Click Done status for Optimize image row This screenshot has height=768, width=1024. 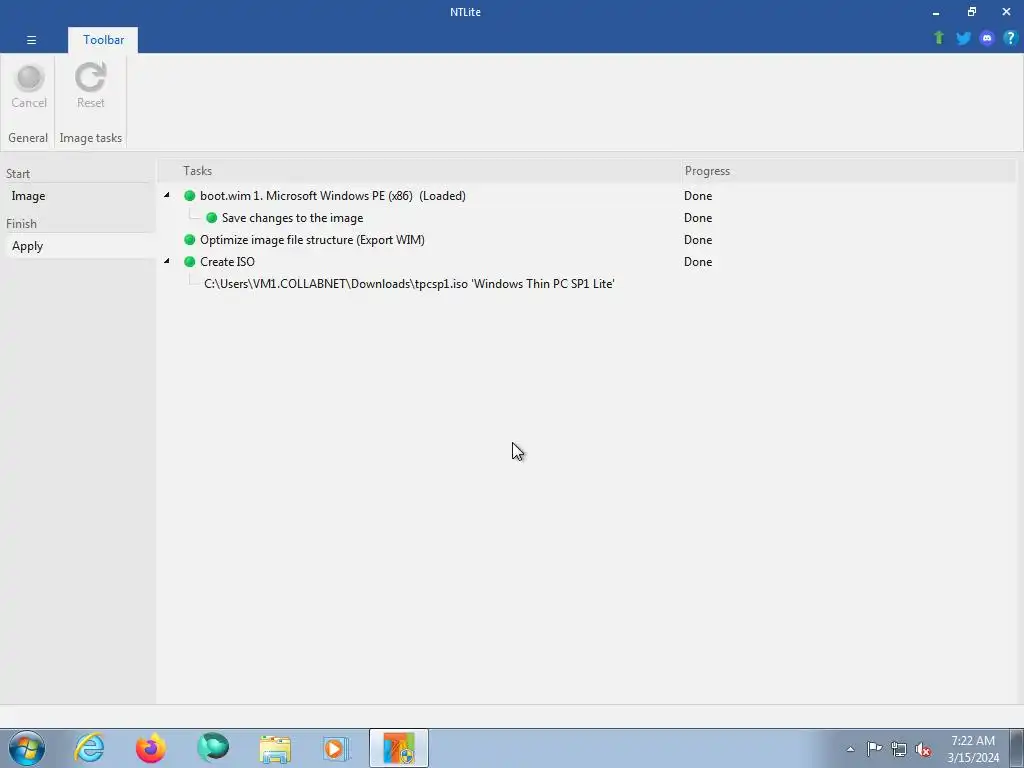point(697,240)
